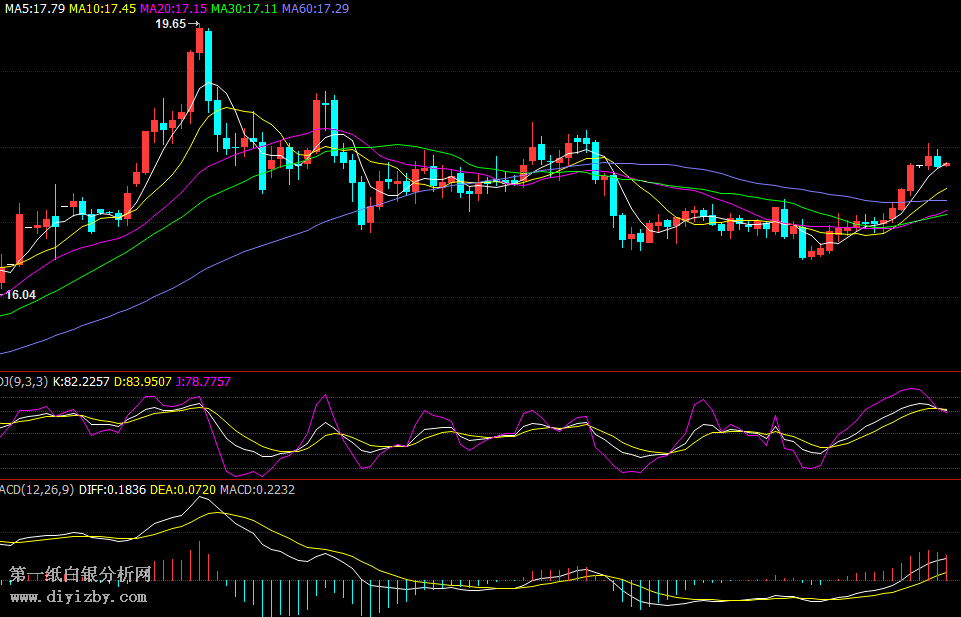
Task: Select the tall red candle at the 19.65 peak
Action: [199, 41]
